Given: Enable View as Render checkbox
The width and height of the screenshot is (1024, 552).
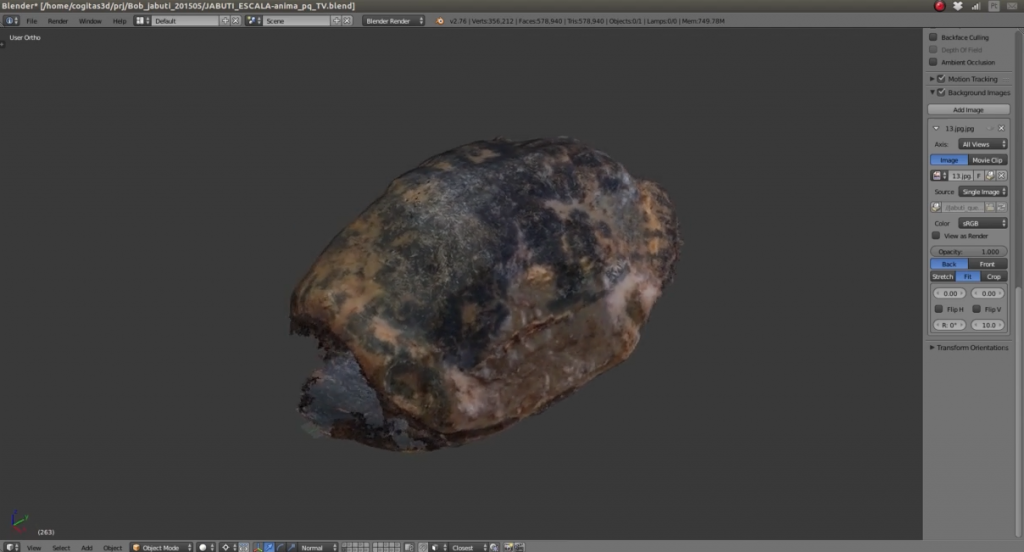Looking at the screenshot, I should 936,236.
